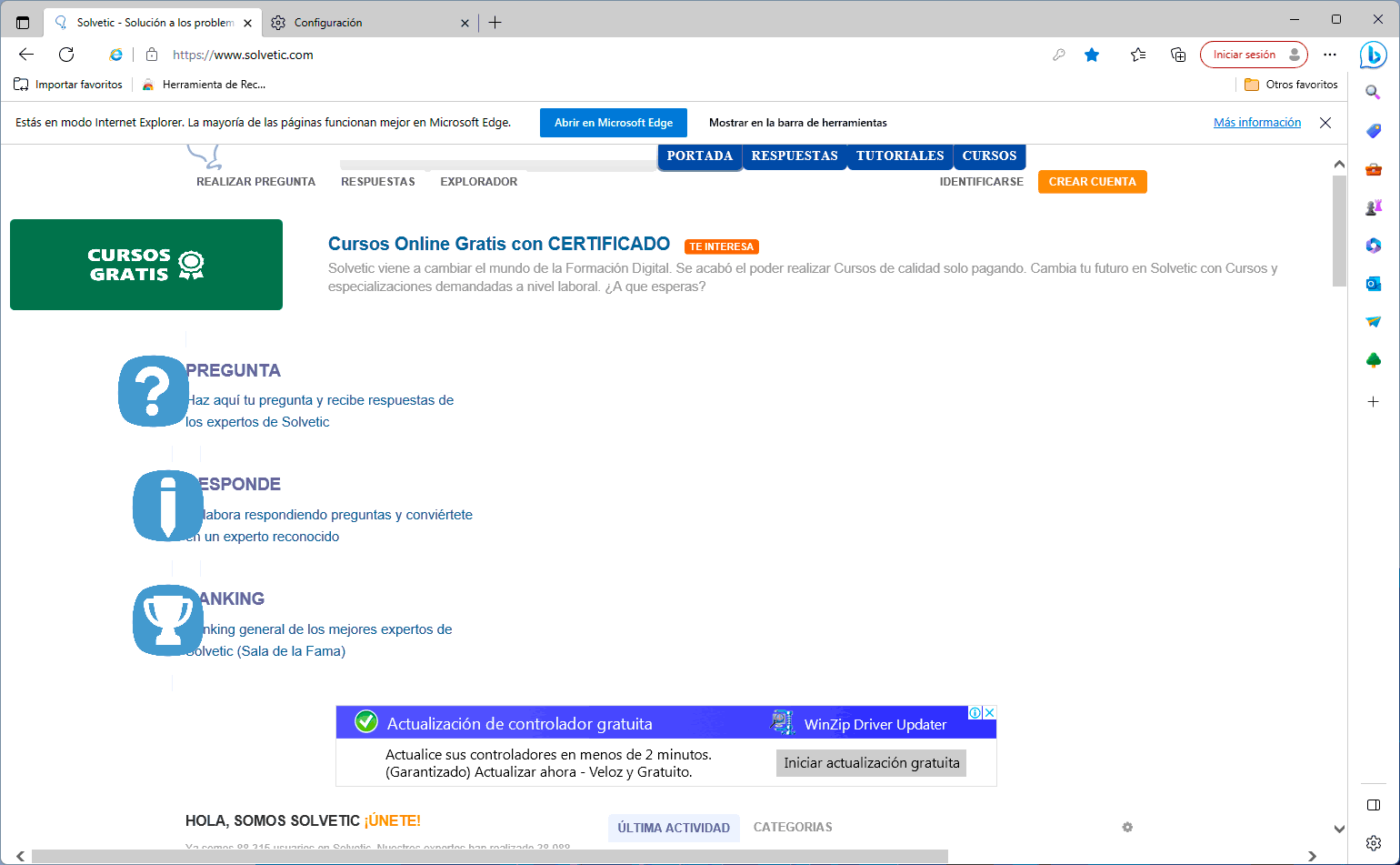Screen dimensions: 1400x865
Task: Open the PORTADA menu item
Action: tap(700, 156)
